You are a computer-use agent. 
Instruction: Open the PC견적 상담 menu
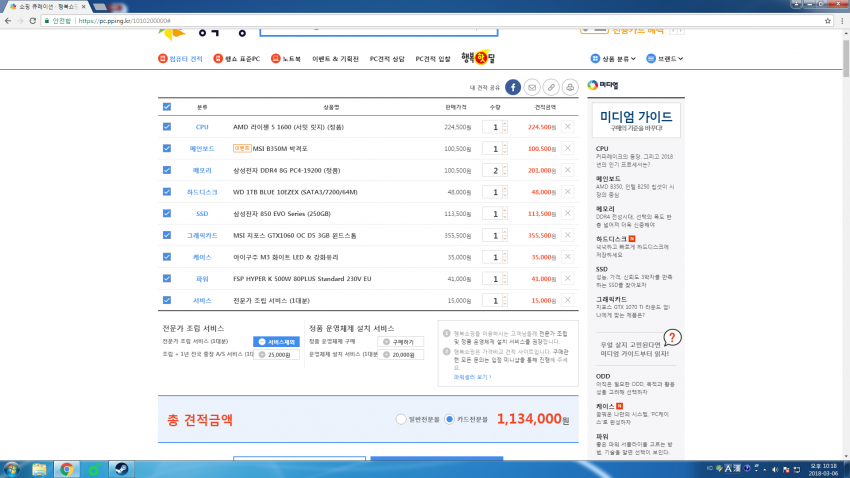(387, 59)
